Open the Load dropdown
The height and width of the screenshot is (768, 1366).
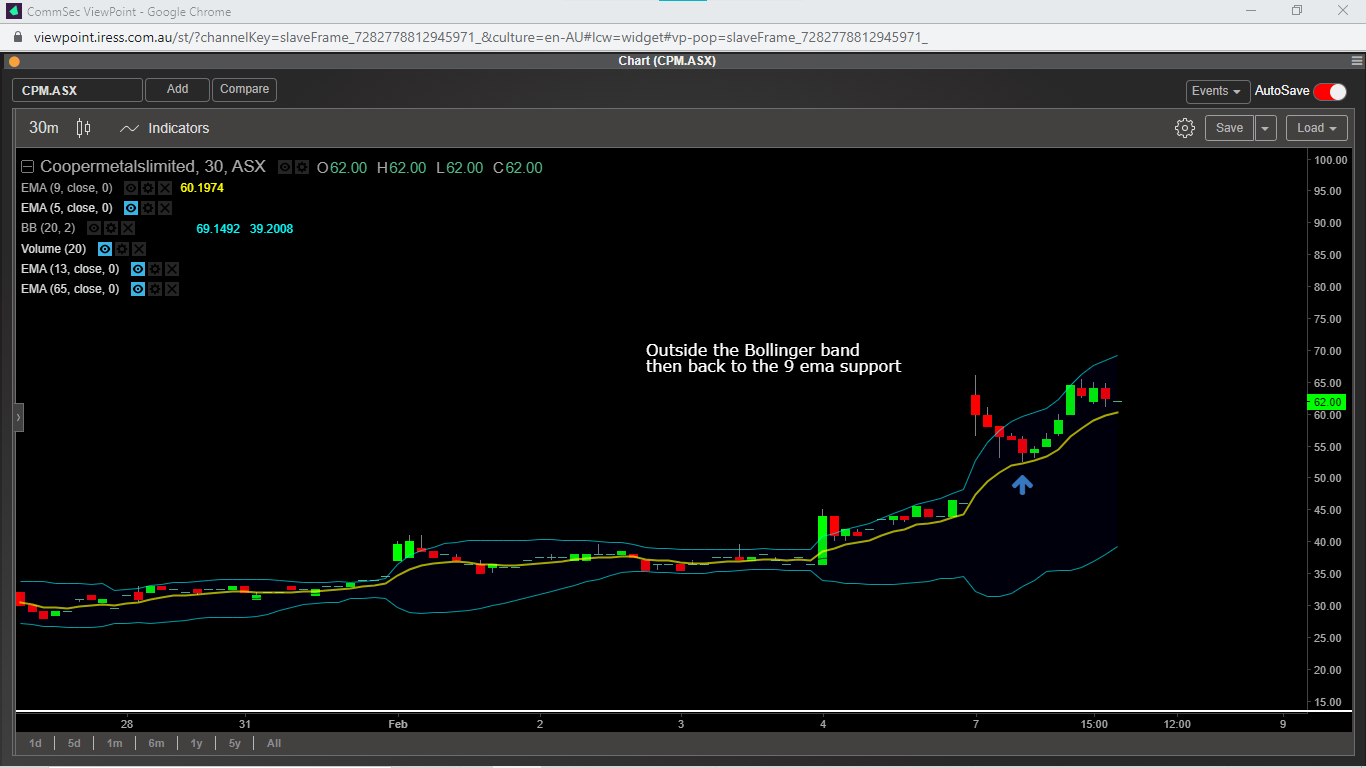(x=1316, y=128)
